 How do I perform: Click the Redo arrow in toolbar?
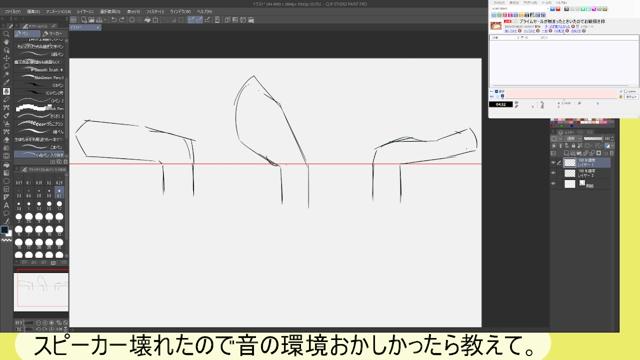[x=122, y=20]
